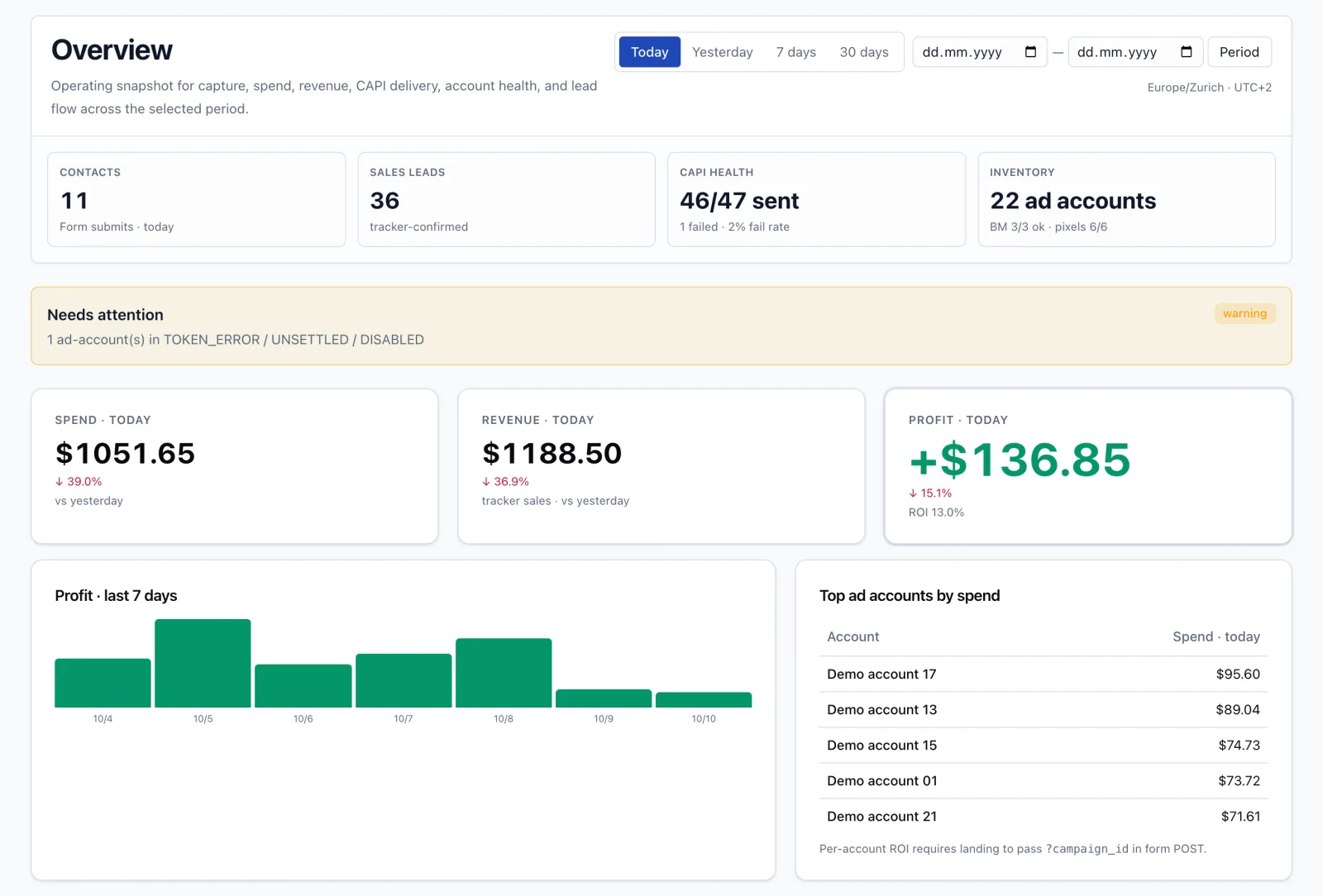Screen dimensions: 1323x896
Task: Click the Needs attention heading
Action: 105,315
